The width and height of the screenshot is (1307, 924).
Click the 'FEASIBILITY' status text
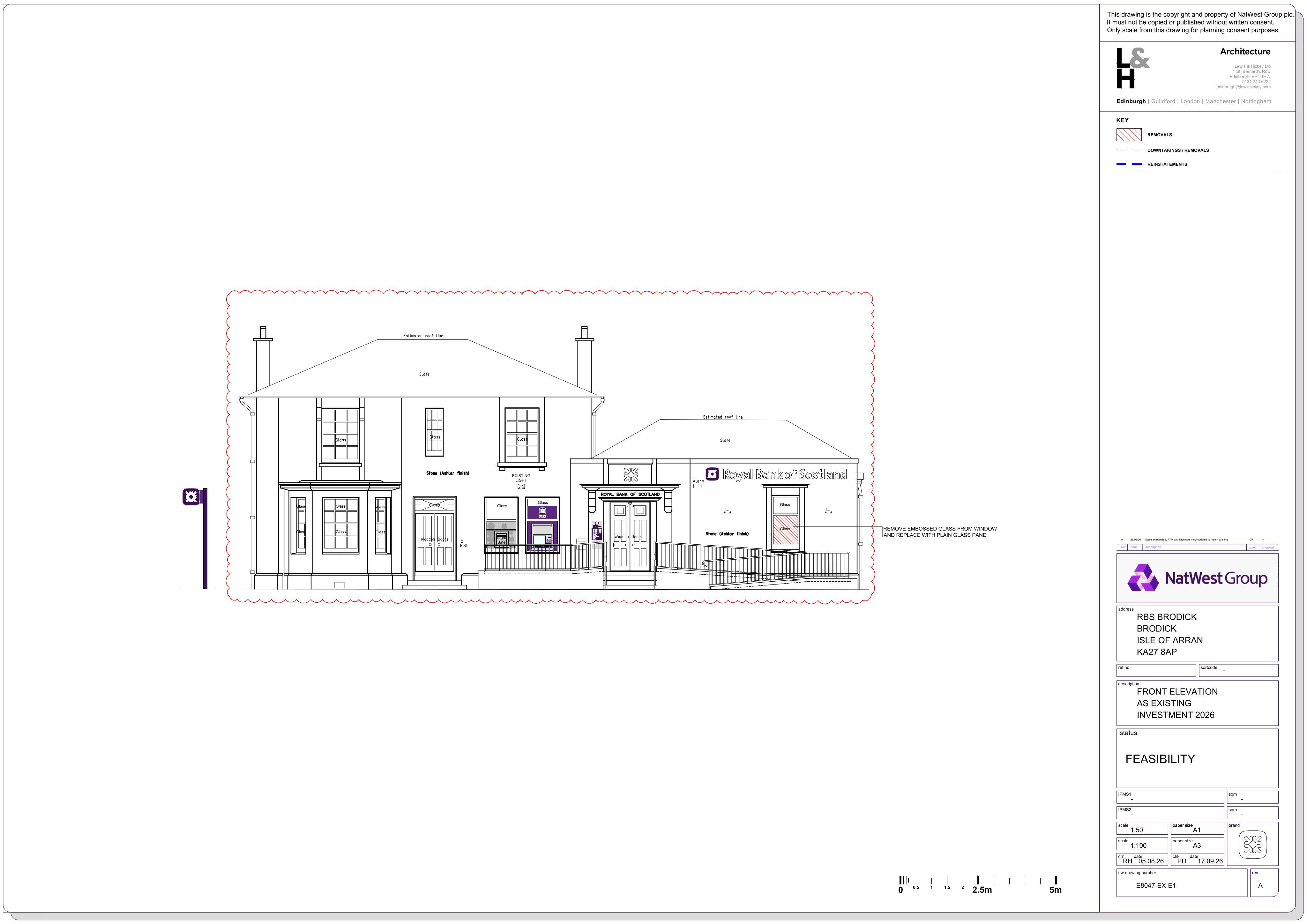(1160, 759)
